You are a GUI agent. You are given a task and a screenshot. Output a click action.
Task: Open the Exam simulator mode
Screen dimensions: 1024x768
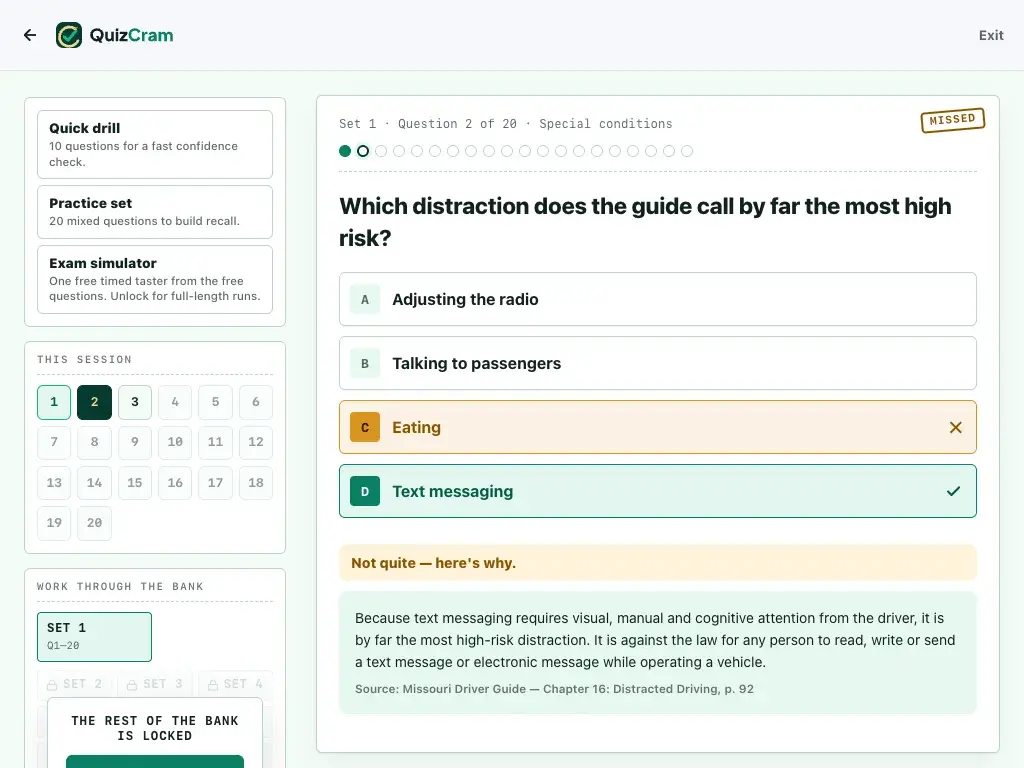tap(155, 280)
